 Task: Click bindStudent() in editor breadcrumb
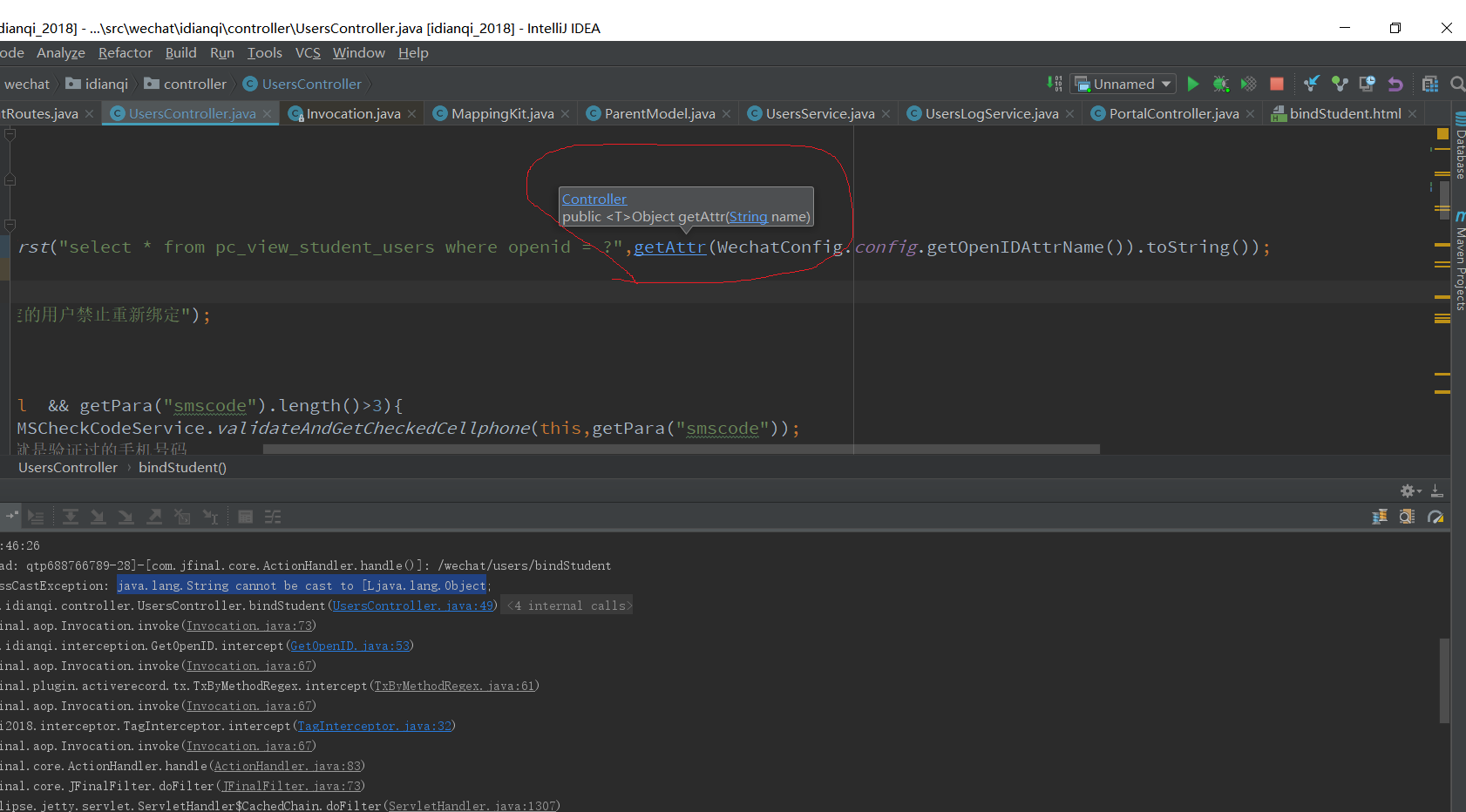[182, 468]
